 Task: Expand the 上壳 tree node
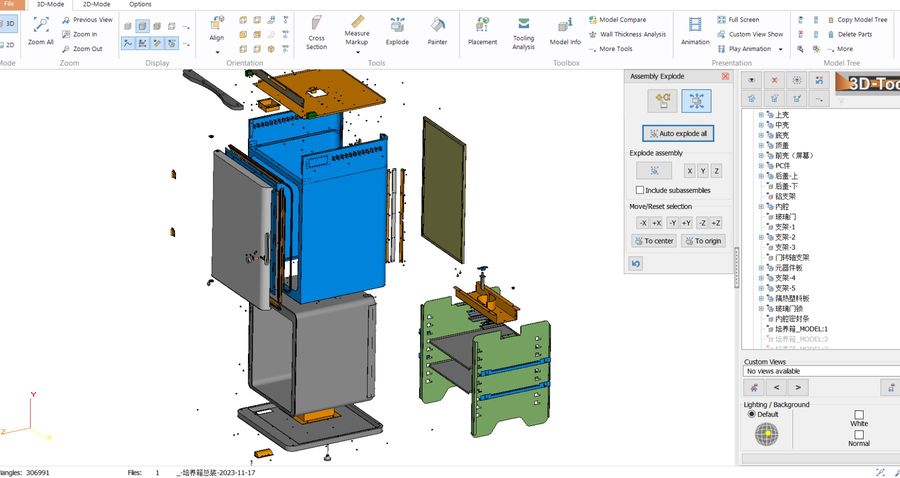click(x=761, y=115)
